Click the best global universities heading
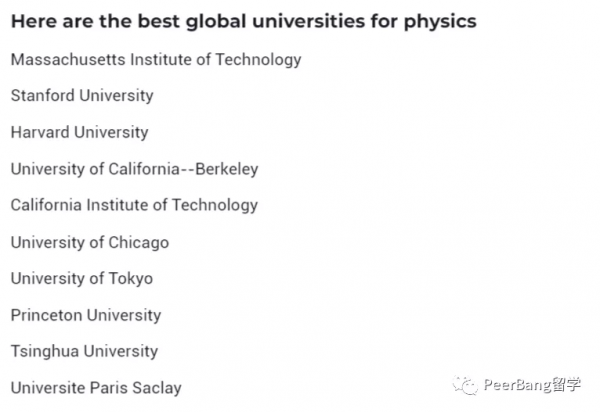Image resolution: width=600 pixels, height=412 pixels. tap(243, 21)
